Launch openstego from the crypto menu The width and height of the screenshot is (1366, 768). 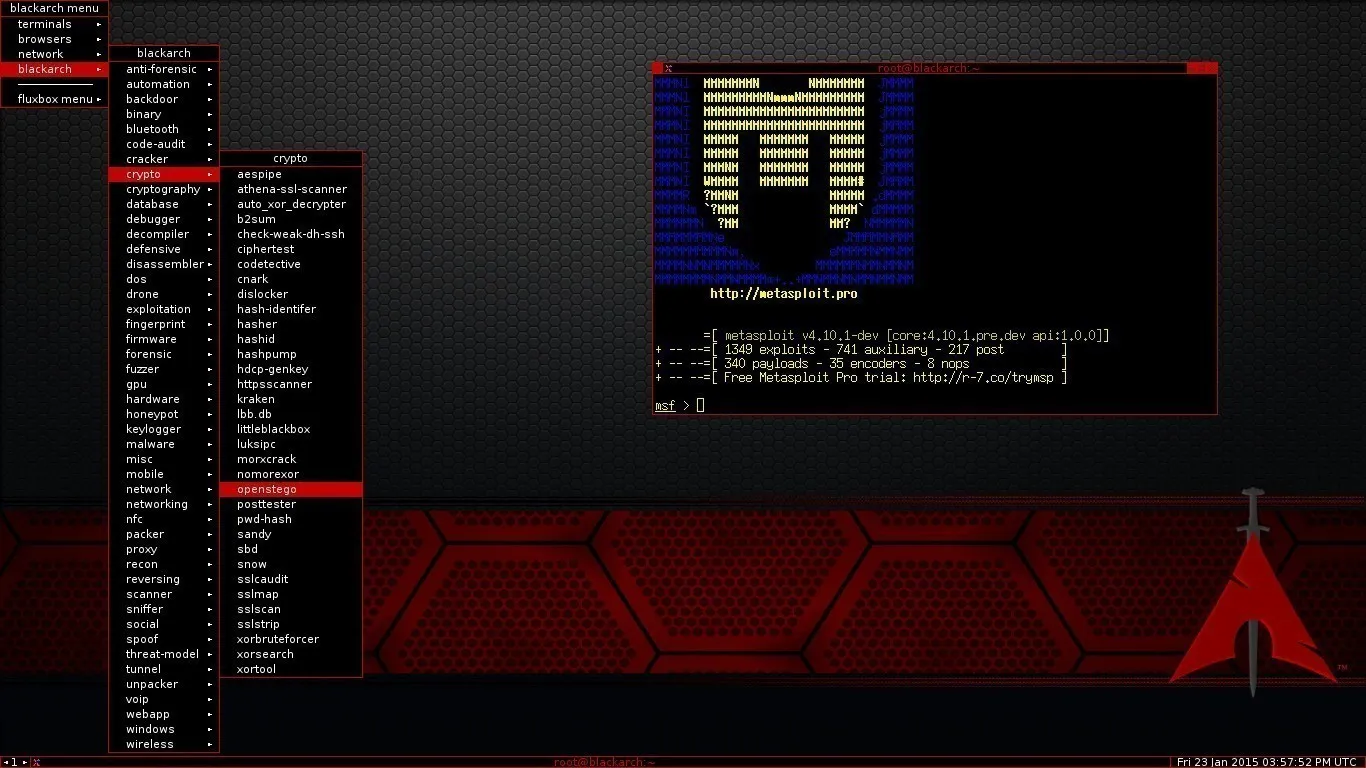[266, 489]
